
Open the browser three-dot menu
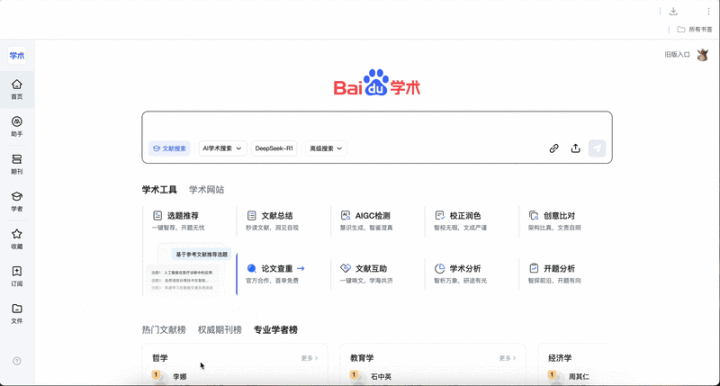click(x=708, y=11)
